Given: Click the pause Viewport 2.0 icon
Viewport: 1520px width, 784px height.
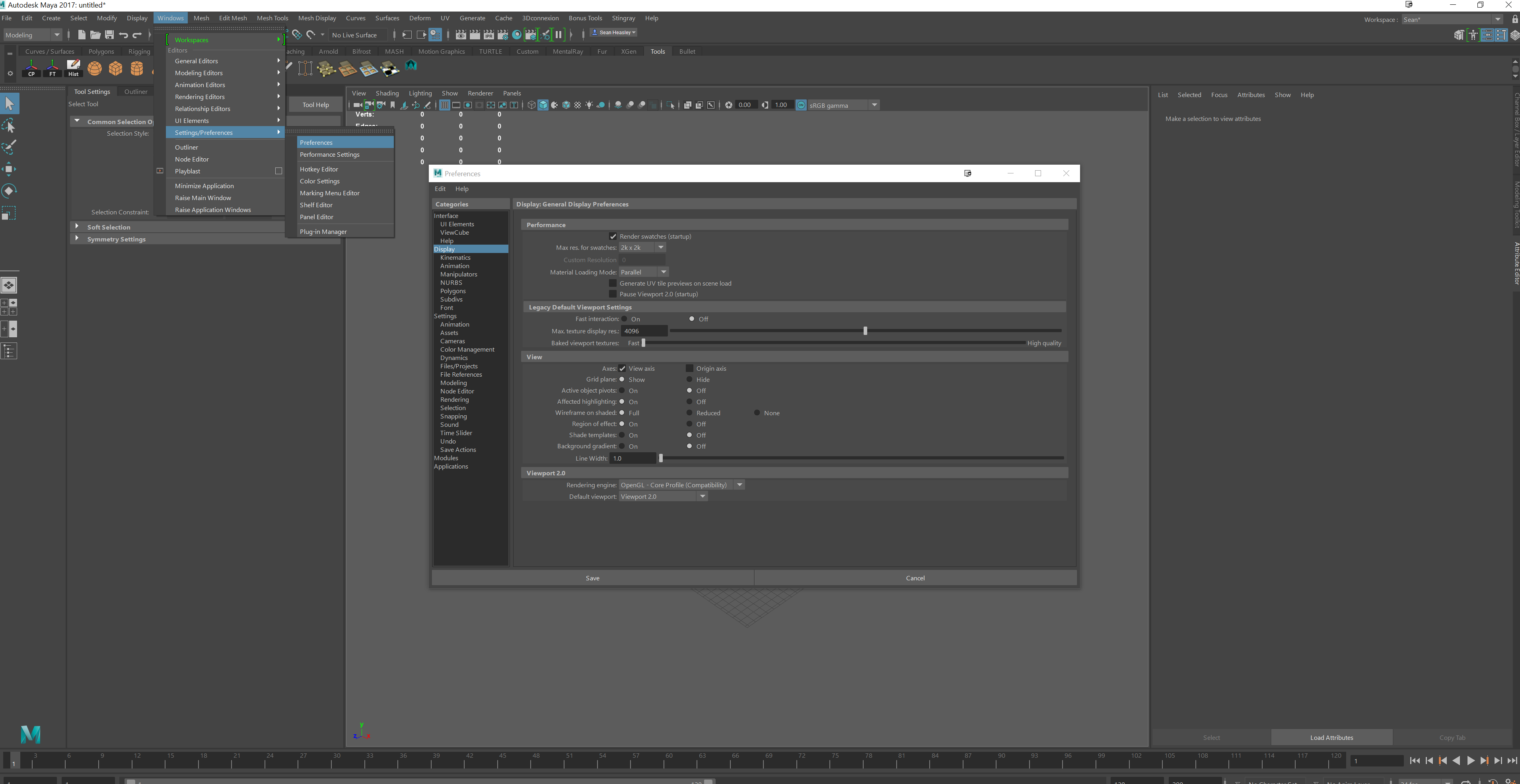Looking at the screenshot, I should (x=558, y=35).
